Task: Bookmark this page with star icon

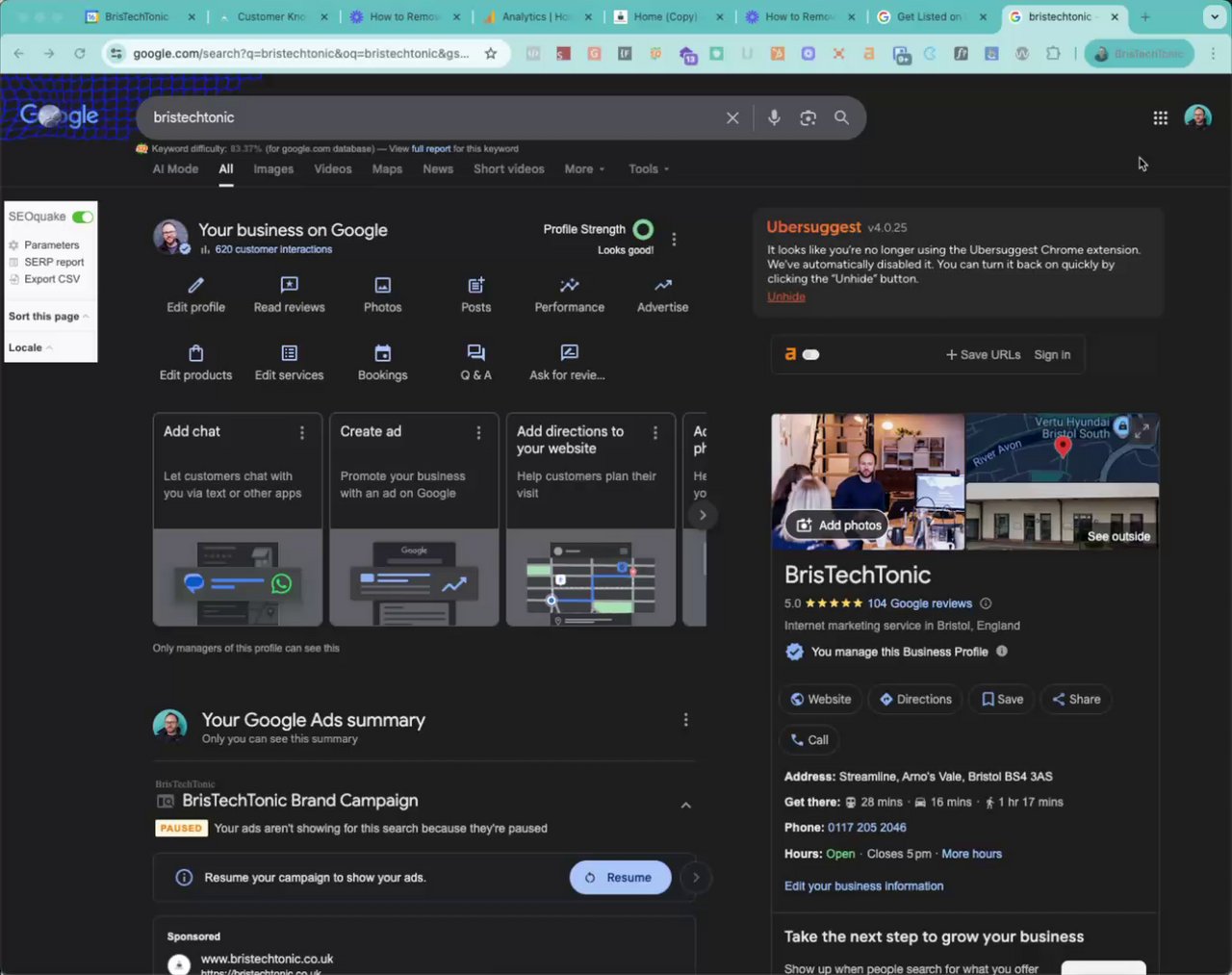Action: coord(491,54)
